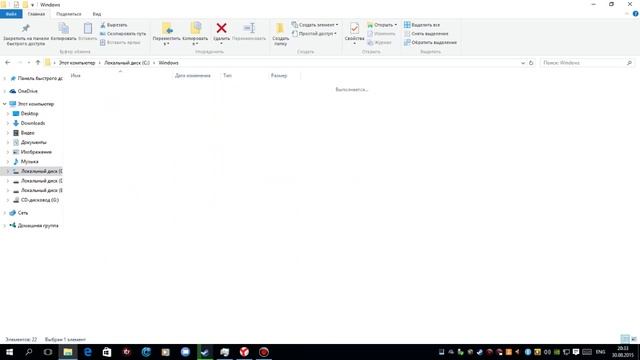Screen dimensions: 640x360
Task: Click the taskbar search magnifier
Action: click(x=29, y=352)
